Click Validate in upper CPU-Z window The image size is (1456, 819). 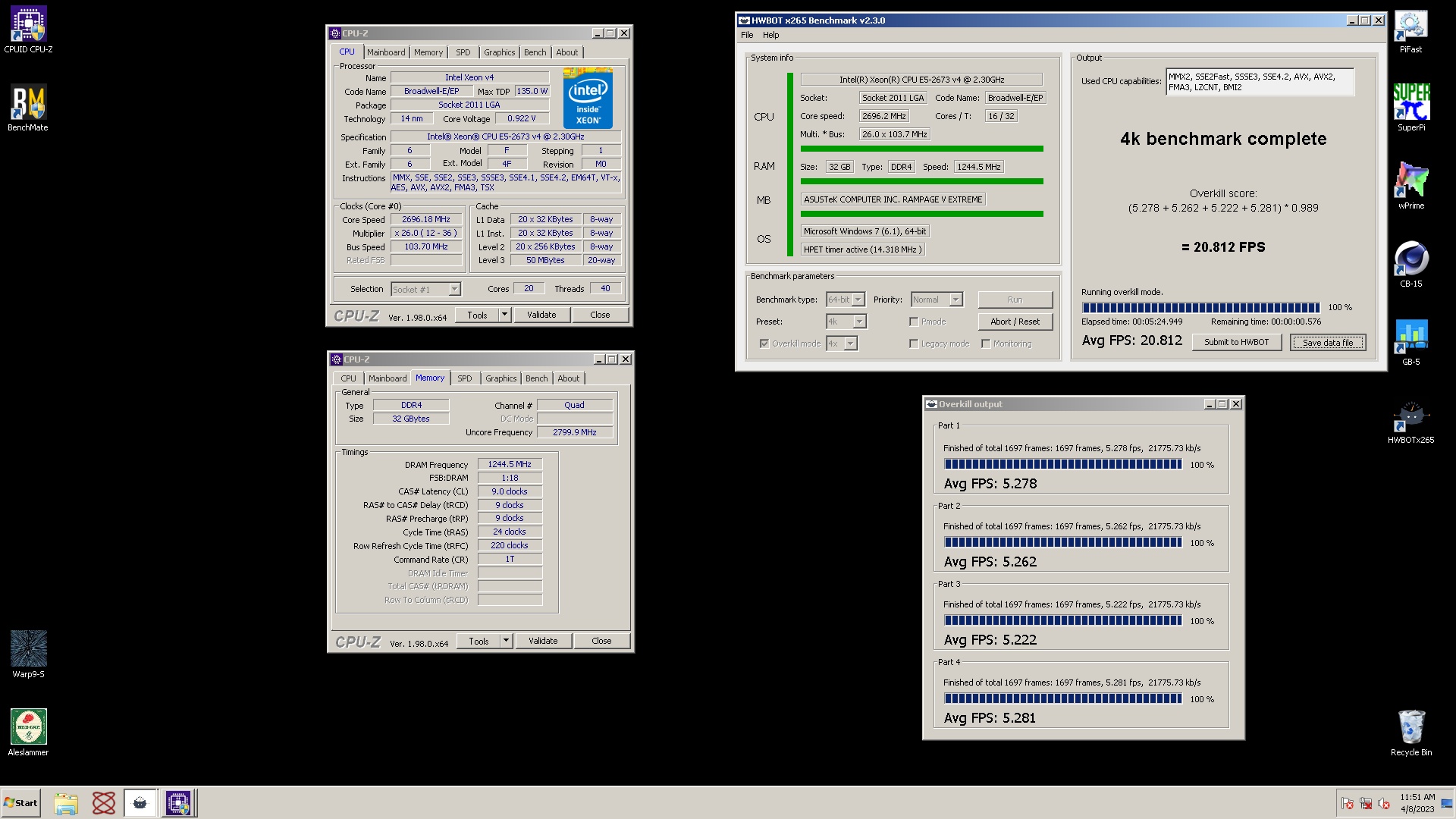pos(541,315)
